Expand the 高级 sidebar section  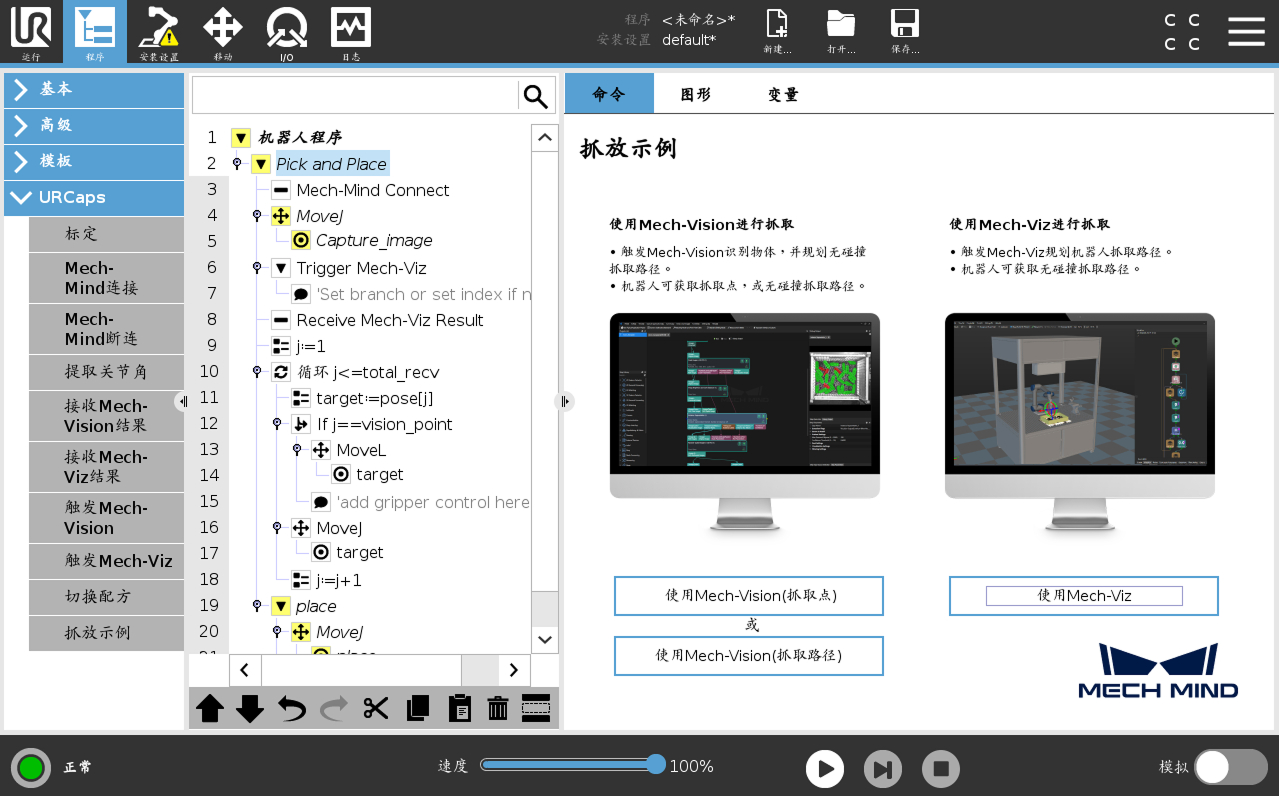pos(94,126)
